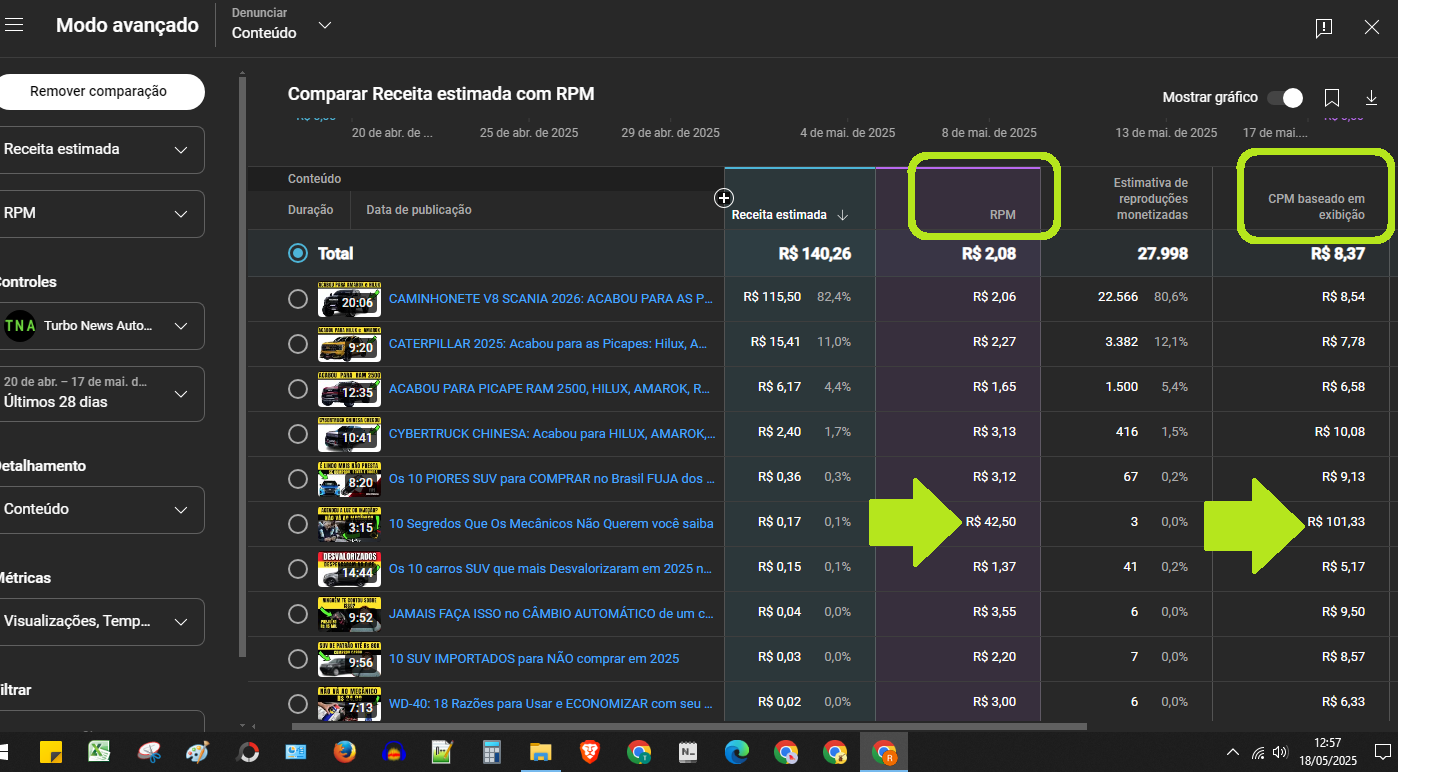Select radio for CATERPILLAR 2025 video

coord(297,344)
